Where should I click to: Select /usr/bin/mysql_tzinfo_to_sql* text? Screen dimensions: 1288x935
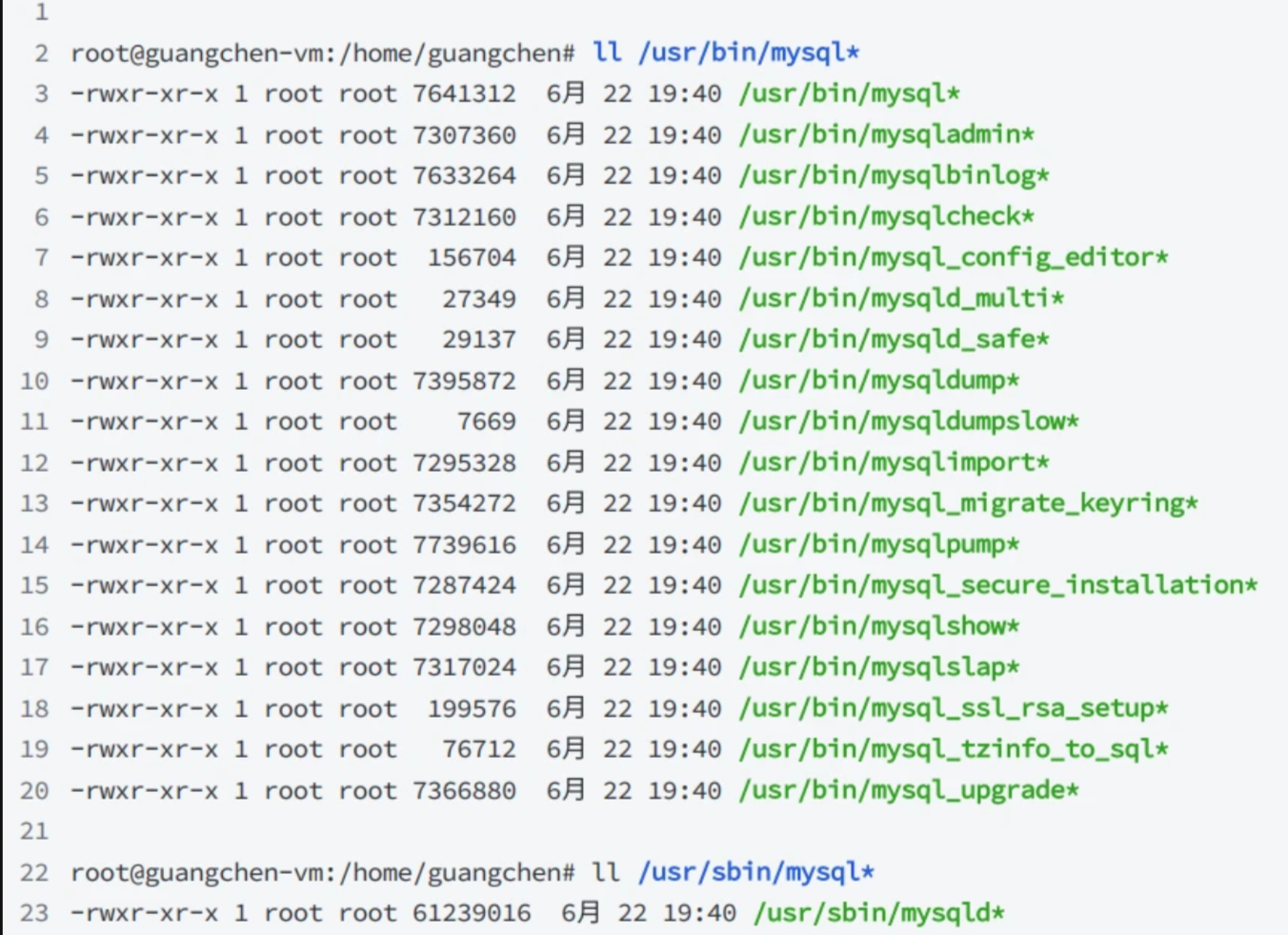[x=954, y=749]
